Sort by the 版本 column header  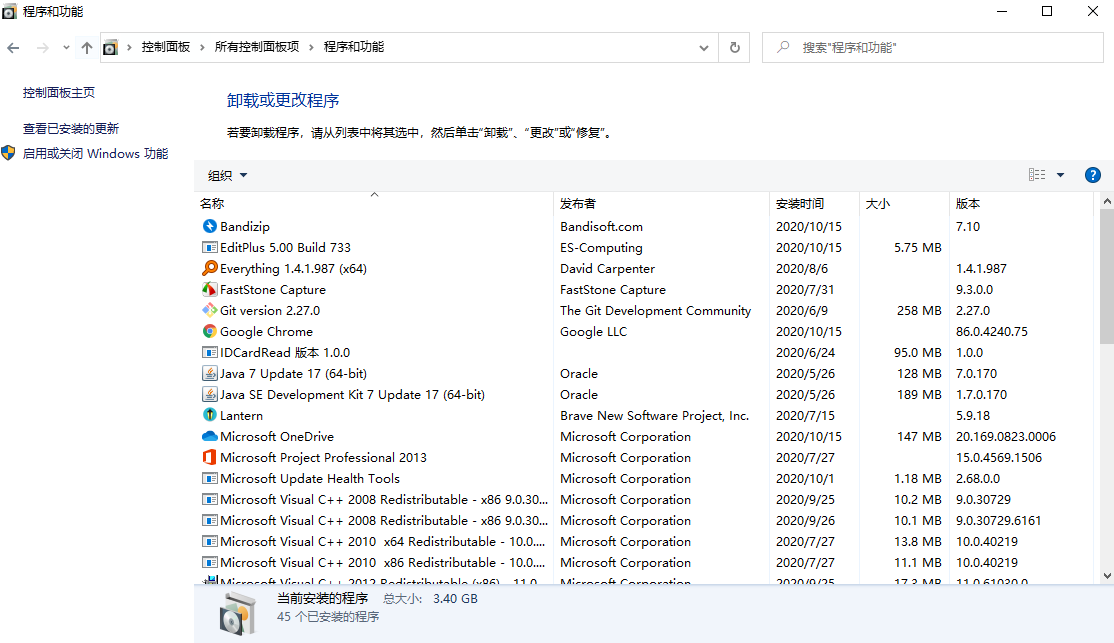(x=1021, y=203)
